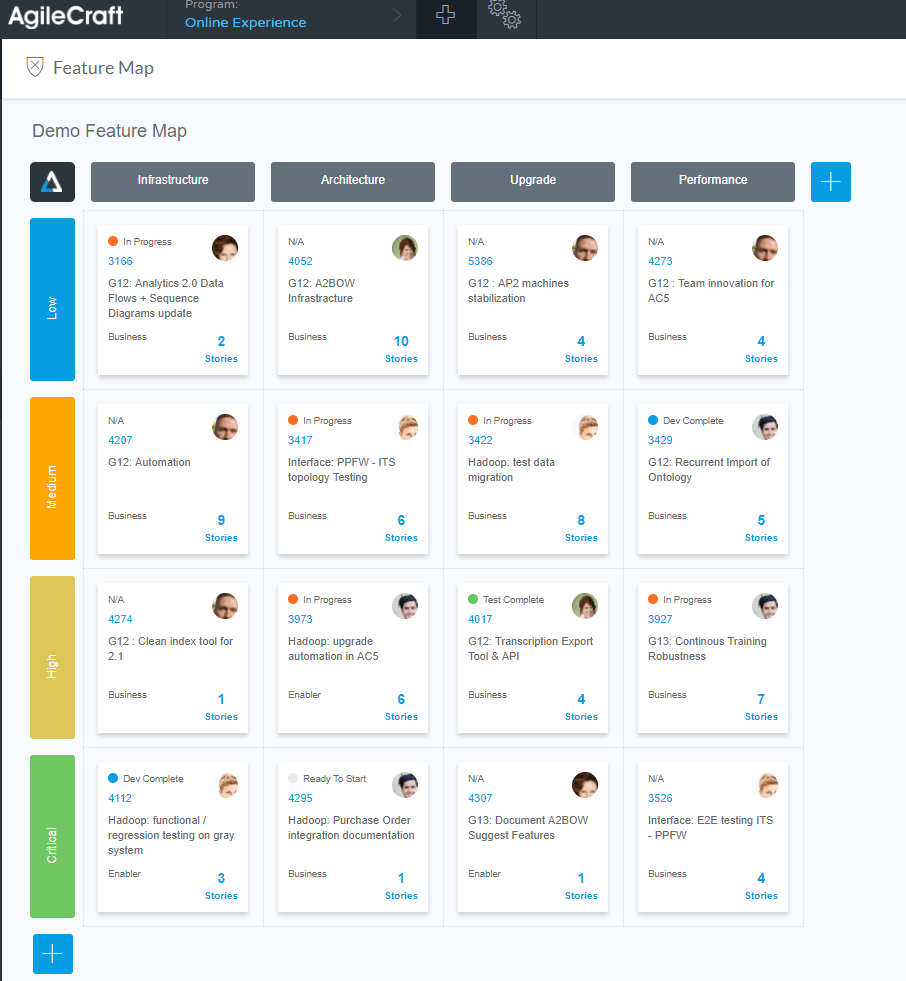Click the plus icon in the top navigation bar
The width and height of the screenshot is (906, 981).
point(445,16)
